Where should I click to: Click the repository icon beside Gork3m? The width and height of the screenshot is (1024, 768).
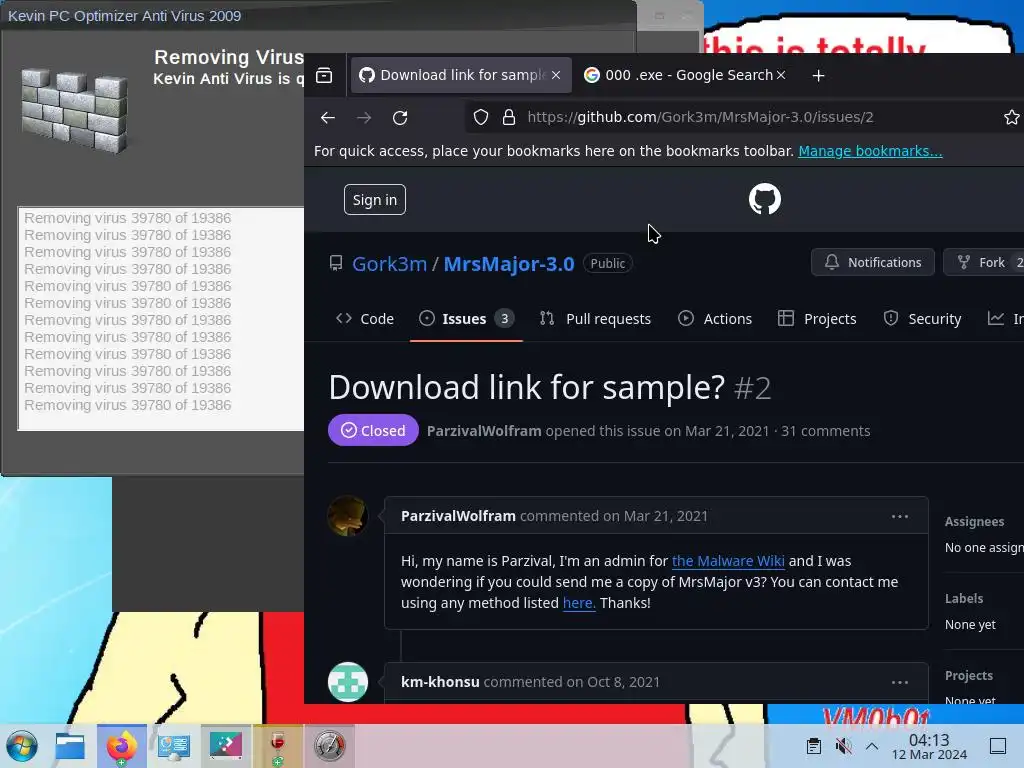[x=336, y=263]
